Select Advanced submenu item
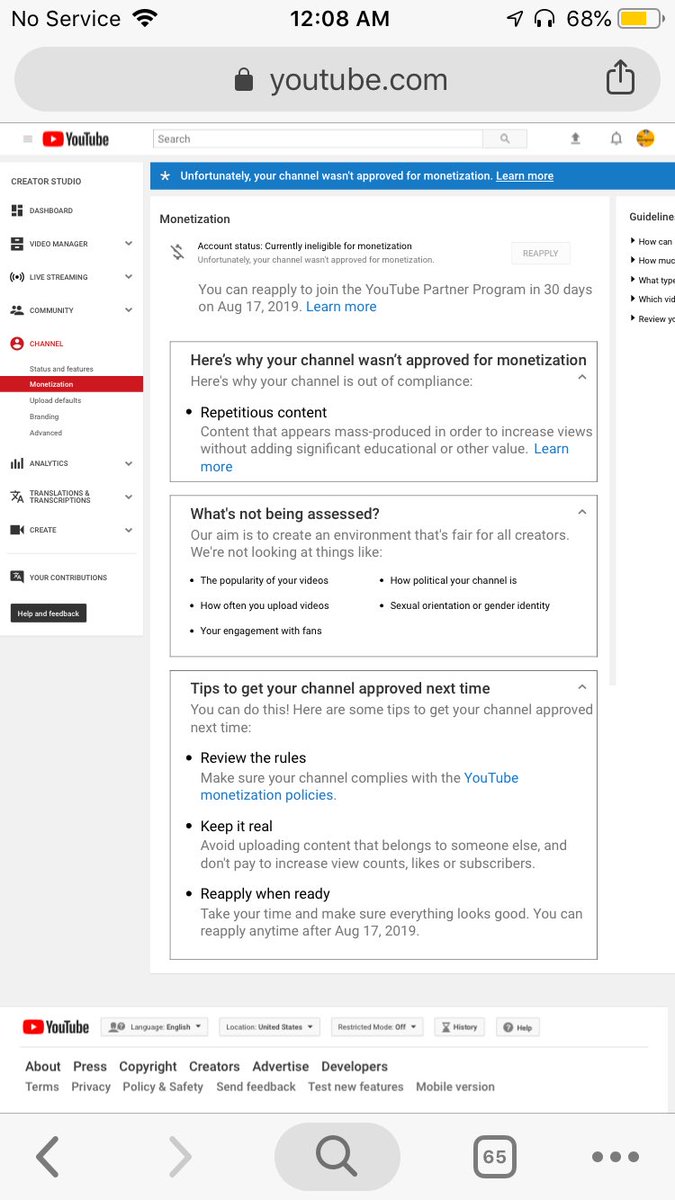675x1200 pixels. [x=46, y=433]
